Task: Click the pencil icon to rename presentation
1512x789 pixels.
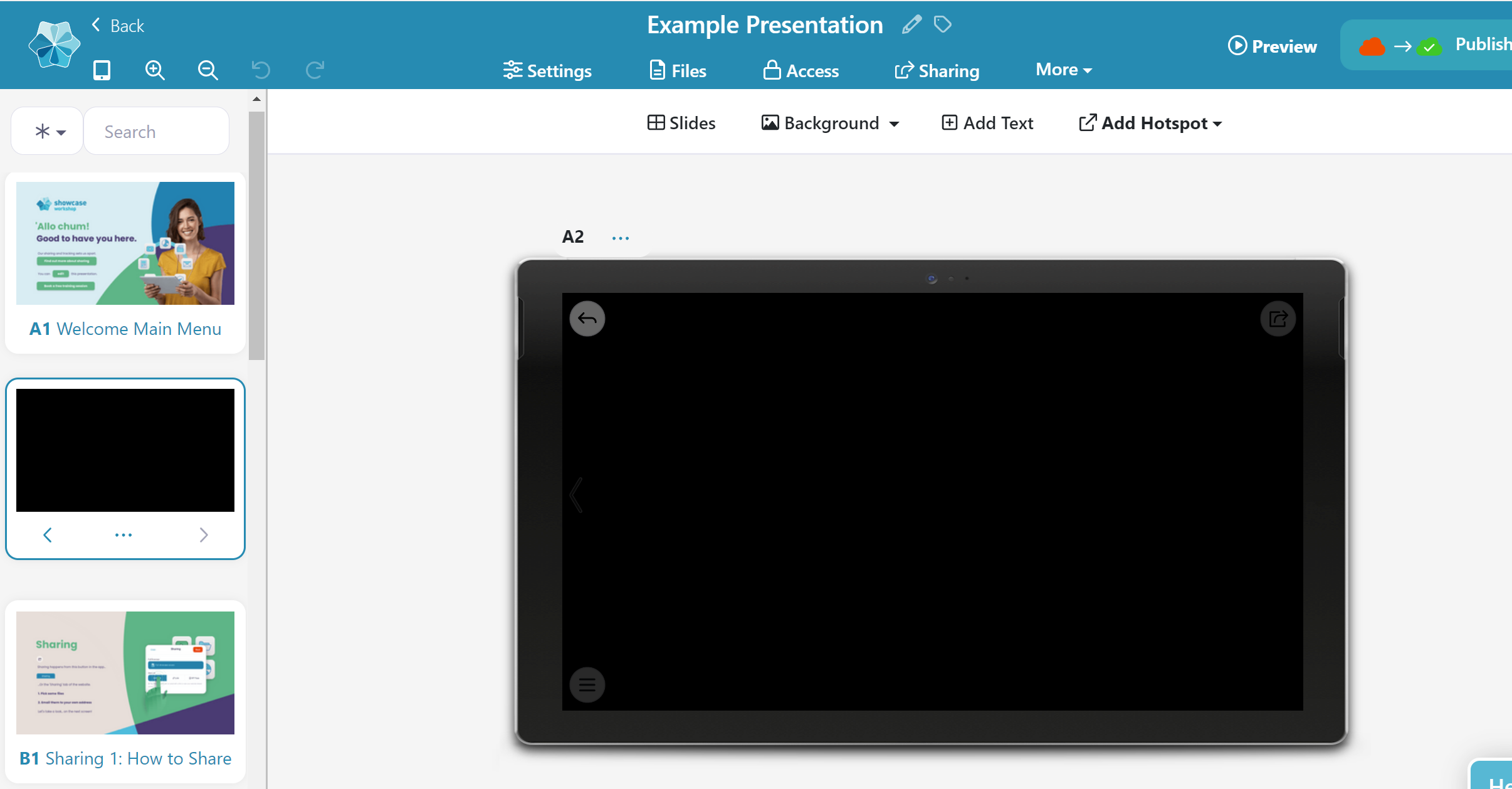Action: (911, 25)
